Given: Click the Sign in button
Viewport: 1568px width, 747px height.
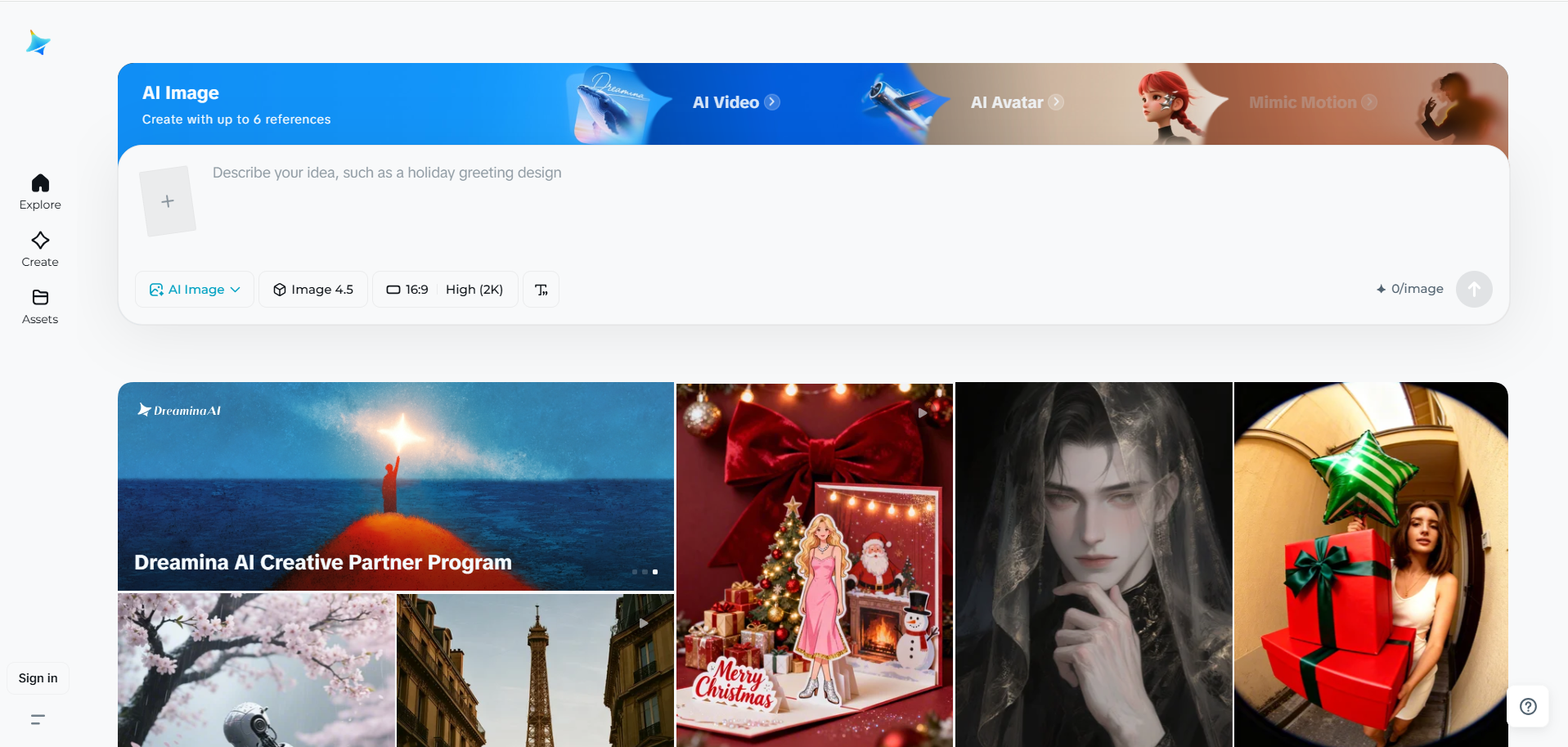Looking at the screenshot, I should coord(37,677).
